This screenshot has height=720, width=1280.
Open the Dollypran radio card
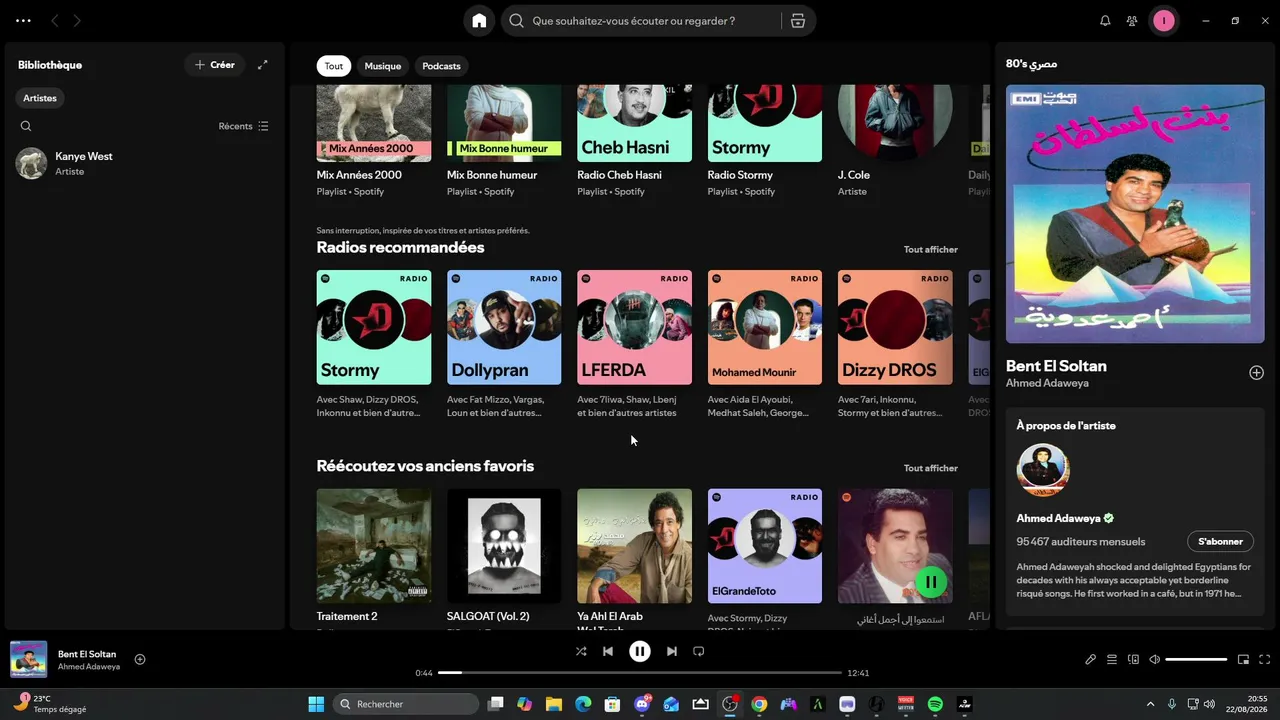point(504,327)
